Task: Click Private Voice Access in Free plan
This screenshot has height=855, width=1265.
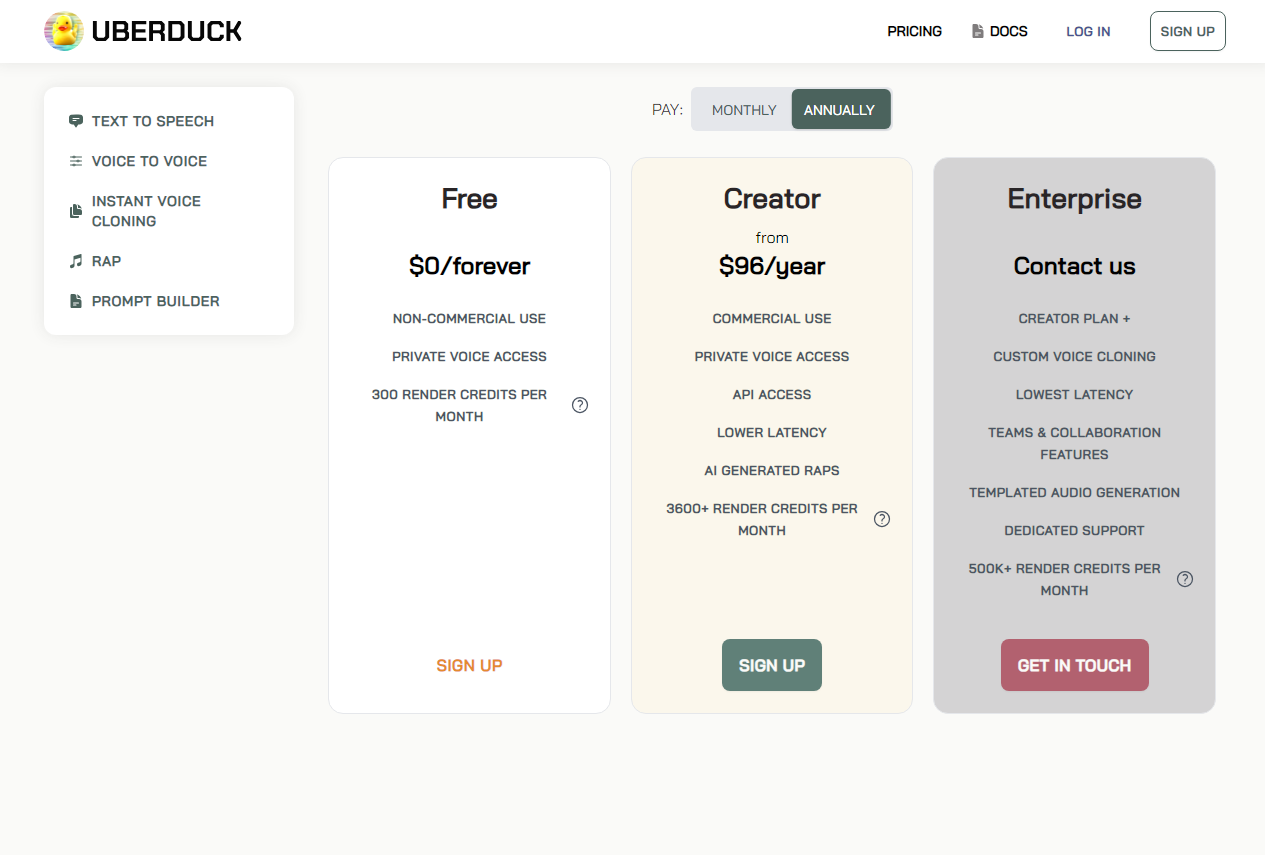Action: 469,357
